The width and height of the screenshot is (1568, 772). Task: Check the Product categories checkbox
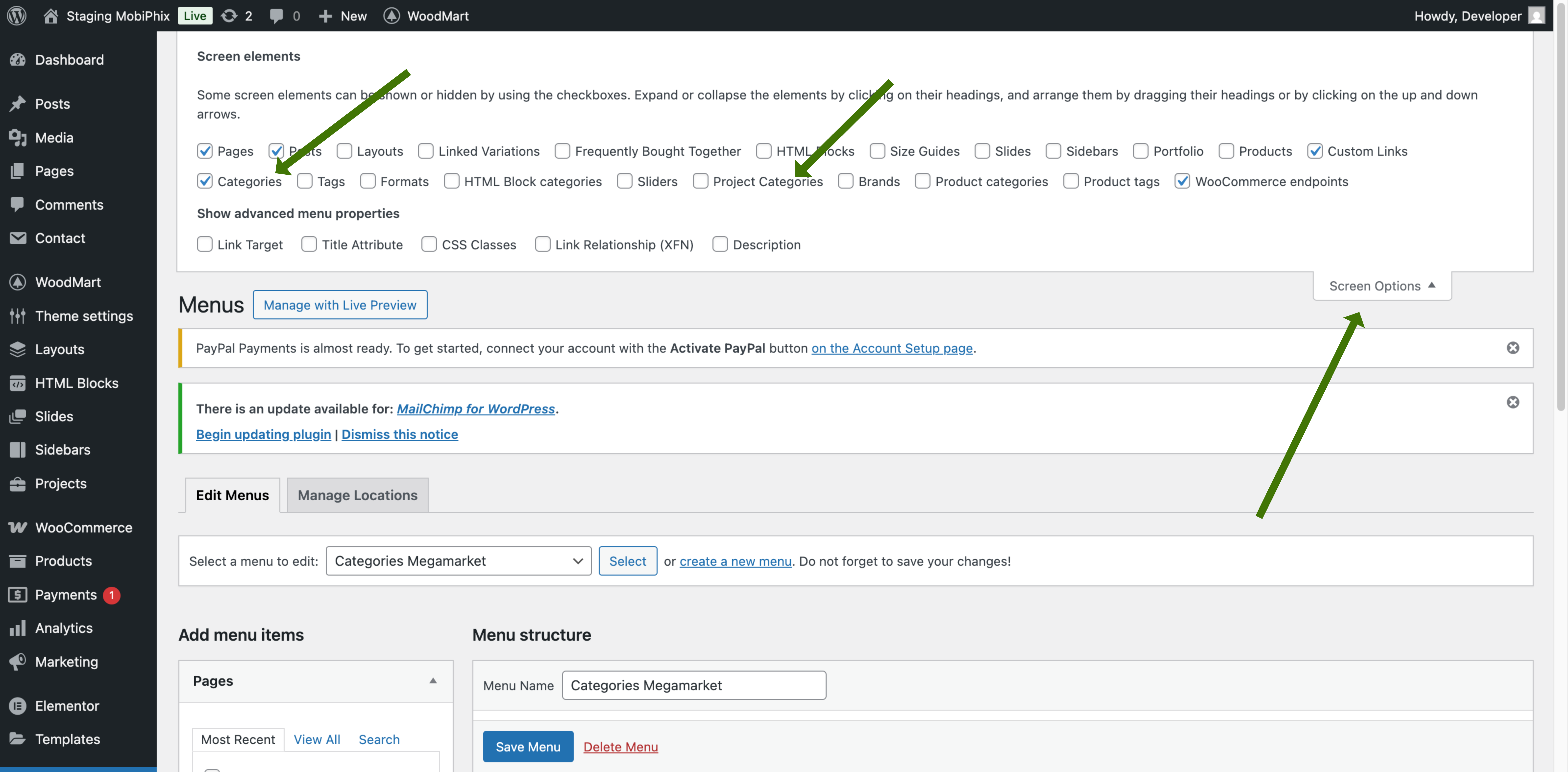pos(923,181)
